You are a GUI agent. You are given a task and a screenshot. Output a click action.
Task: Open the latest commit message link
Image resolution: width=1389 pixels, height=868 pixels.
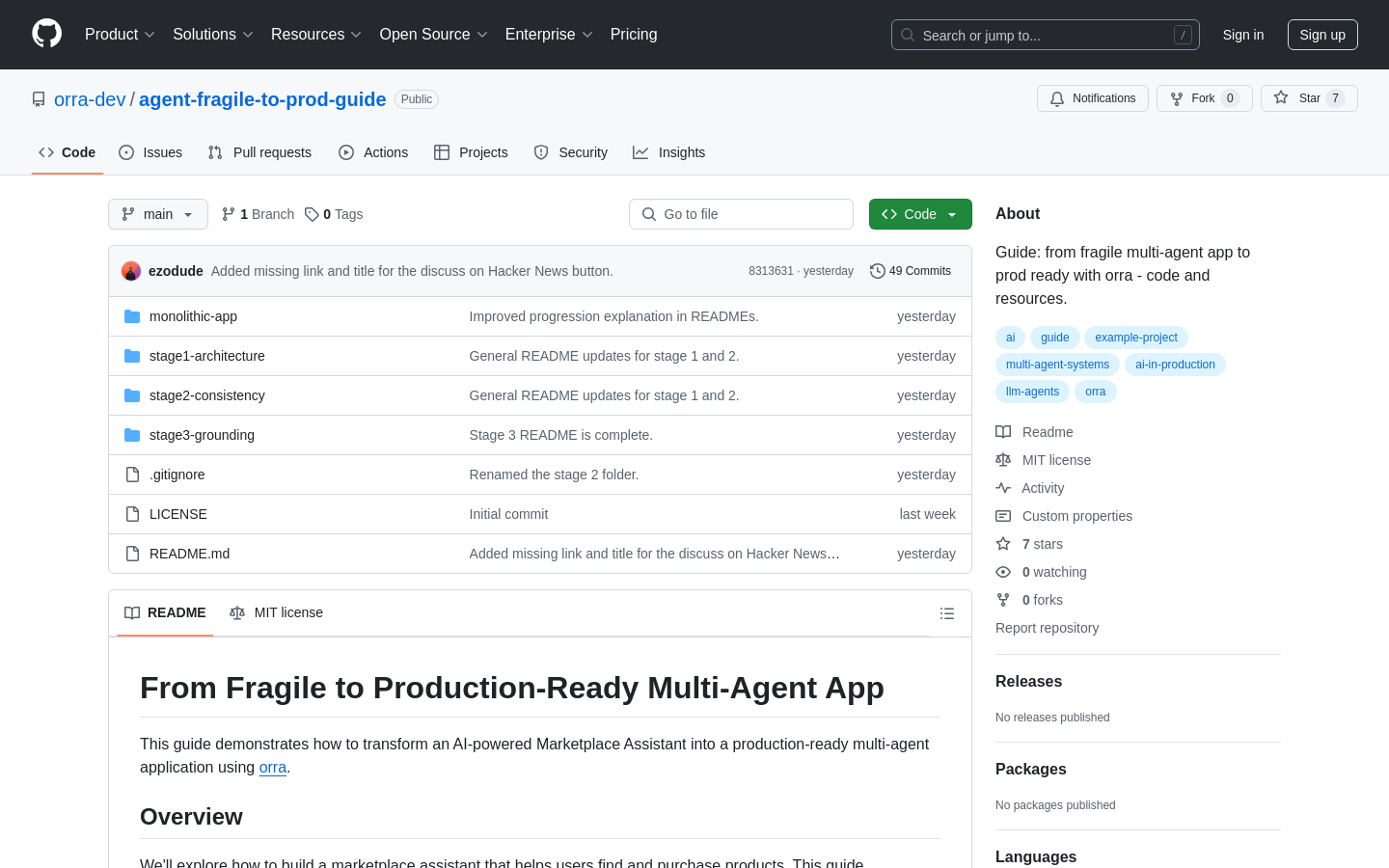[x=412, y=271]
